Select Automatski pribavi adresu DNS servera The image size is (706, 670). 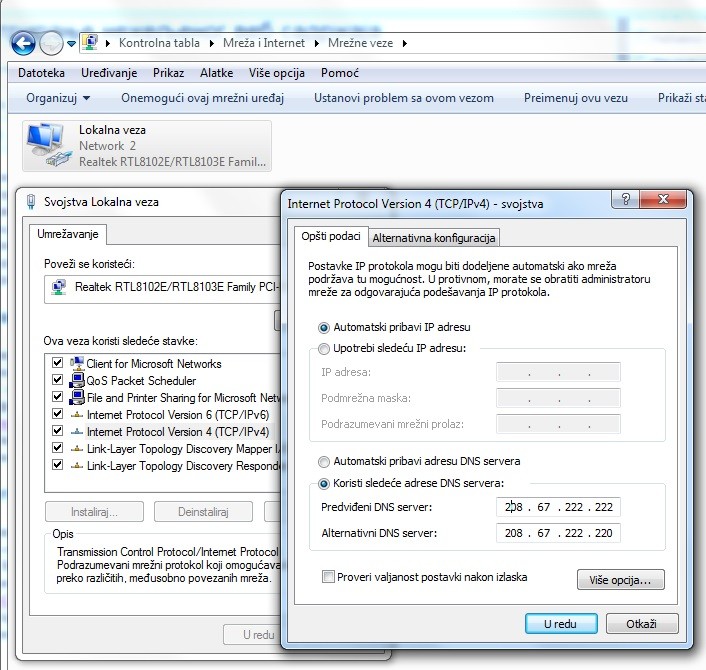tap(324, 462)
